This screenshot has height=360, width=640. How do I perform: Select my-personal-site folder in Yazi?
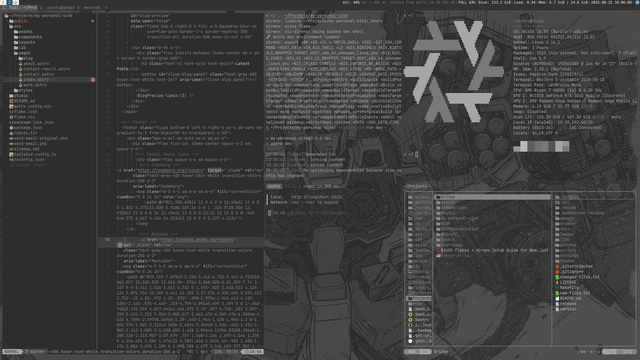[456, 218]
